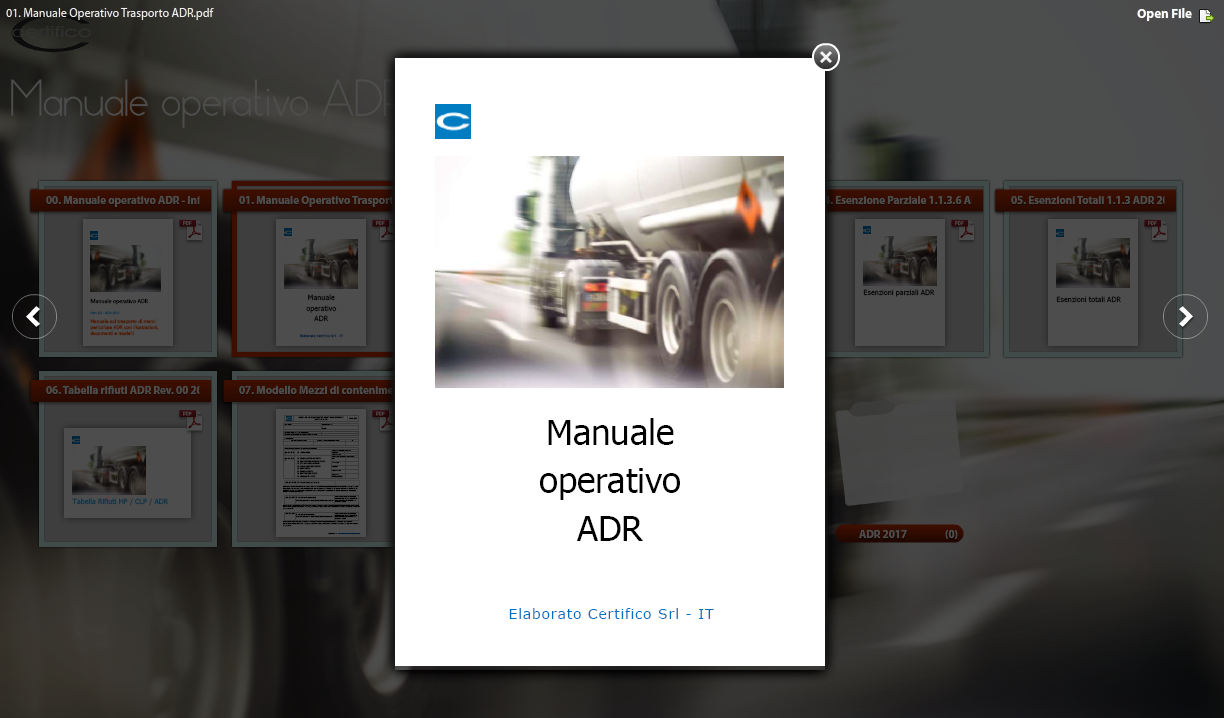Click the Open File icon
Screen dimensions: 1224x718
pyautogui.click(x=1206, y=14)
